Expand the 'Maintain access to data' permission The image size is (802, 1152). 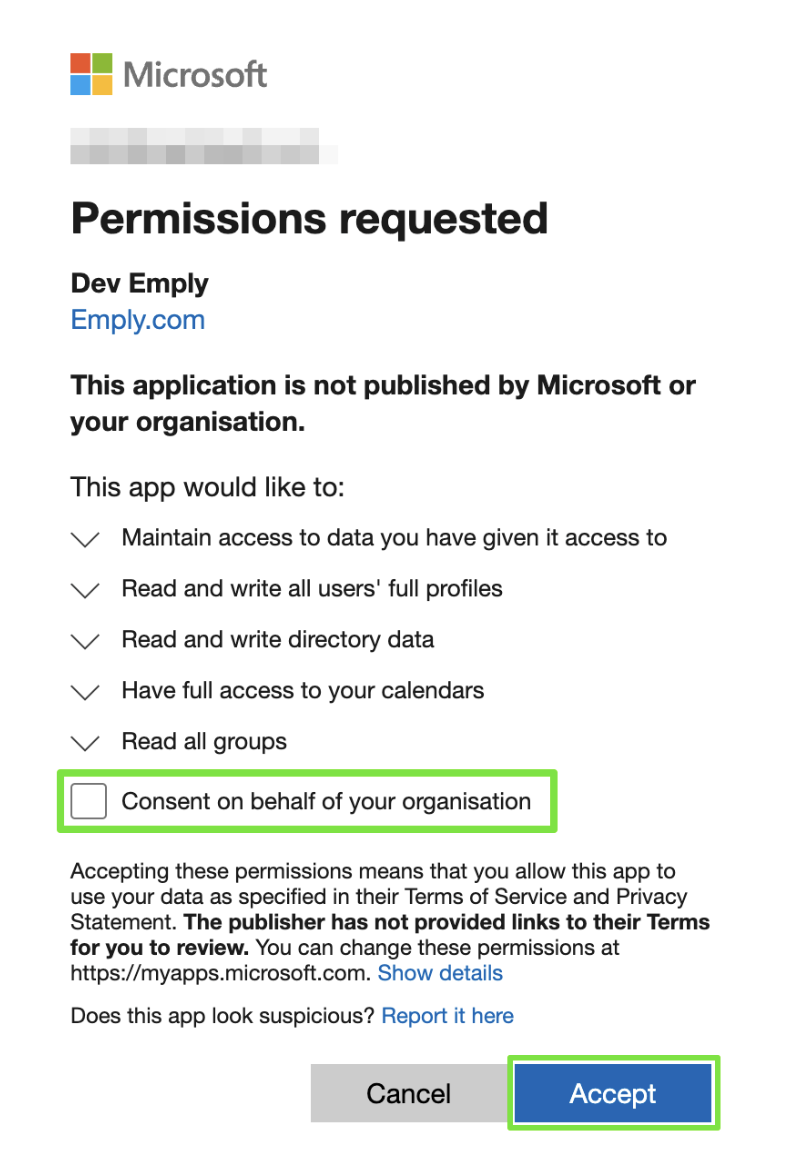coord(85,539)
